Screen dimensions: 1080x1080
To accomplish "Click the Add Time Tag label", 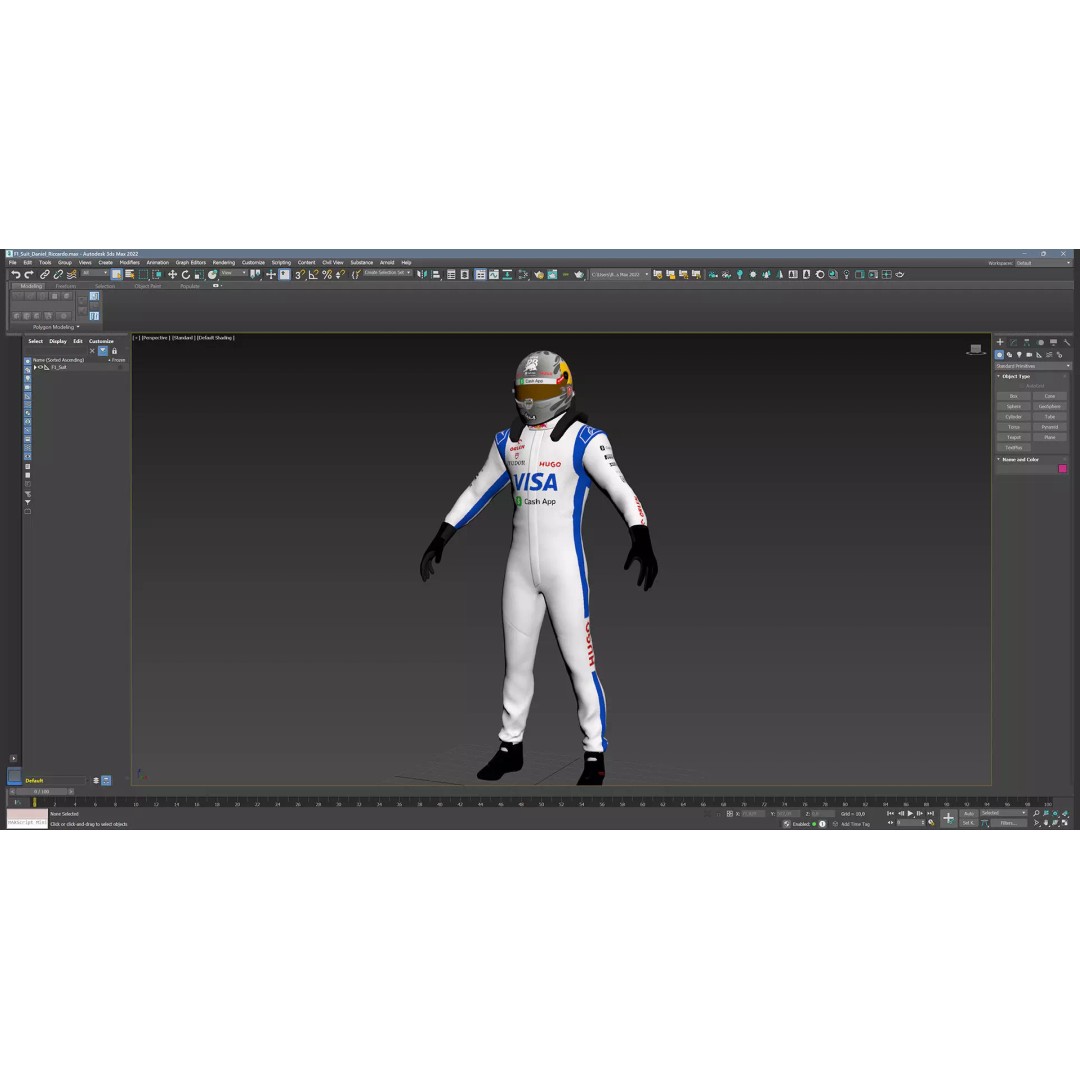I will 855,824.
